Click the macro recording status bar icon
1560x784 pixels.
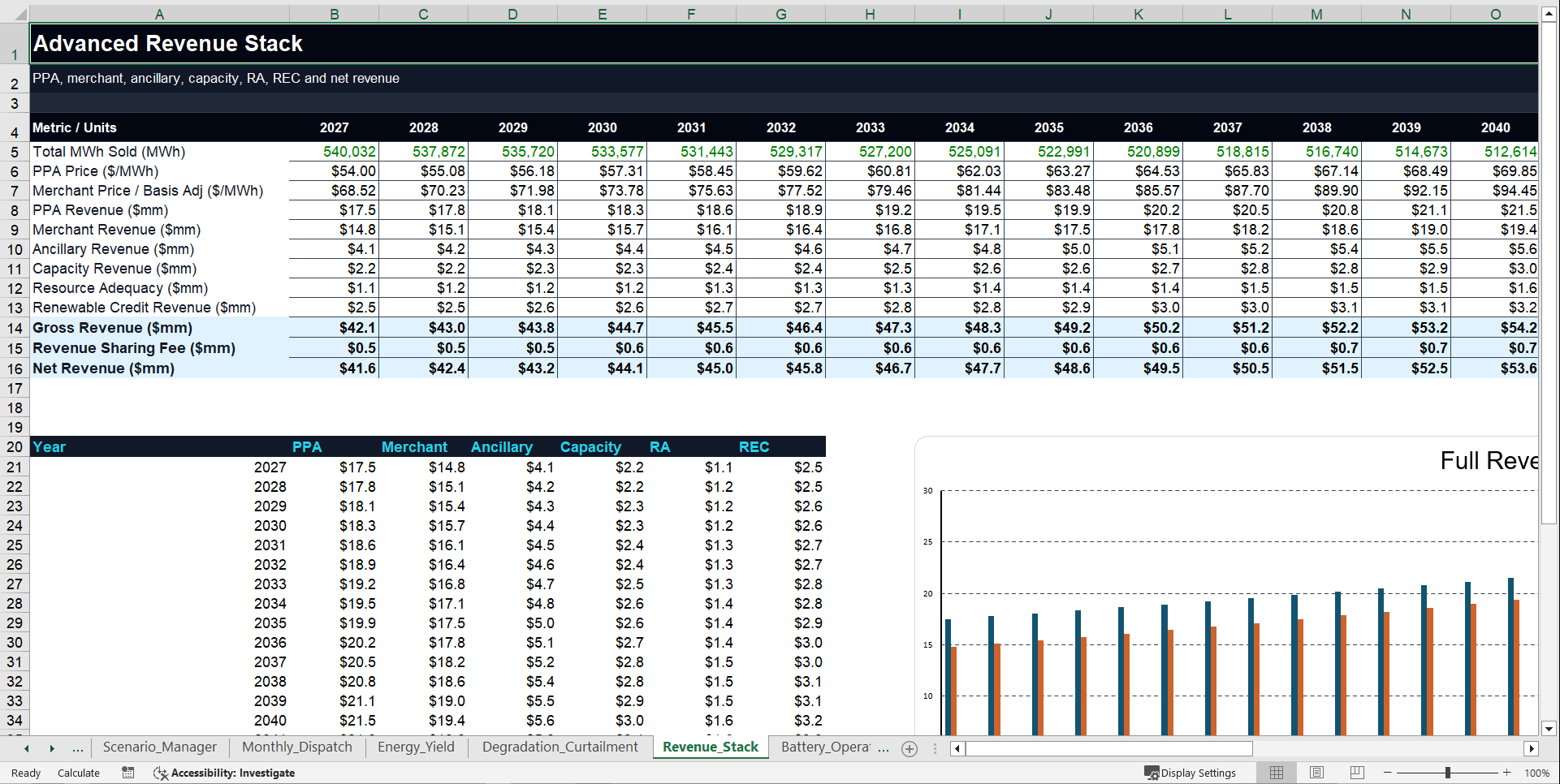(x=128, y=773)
